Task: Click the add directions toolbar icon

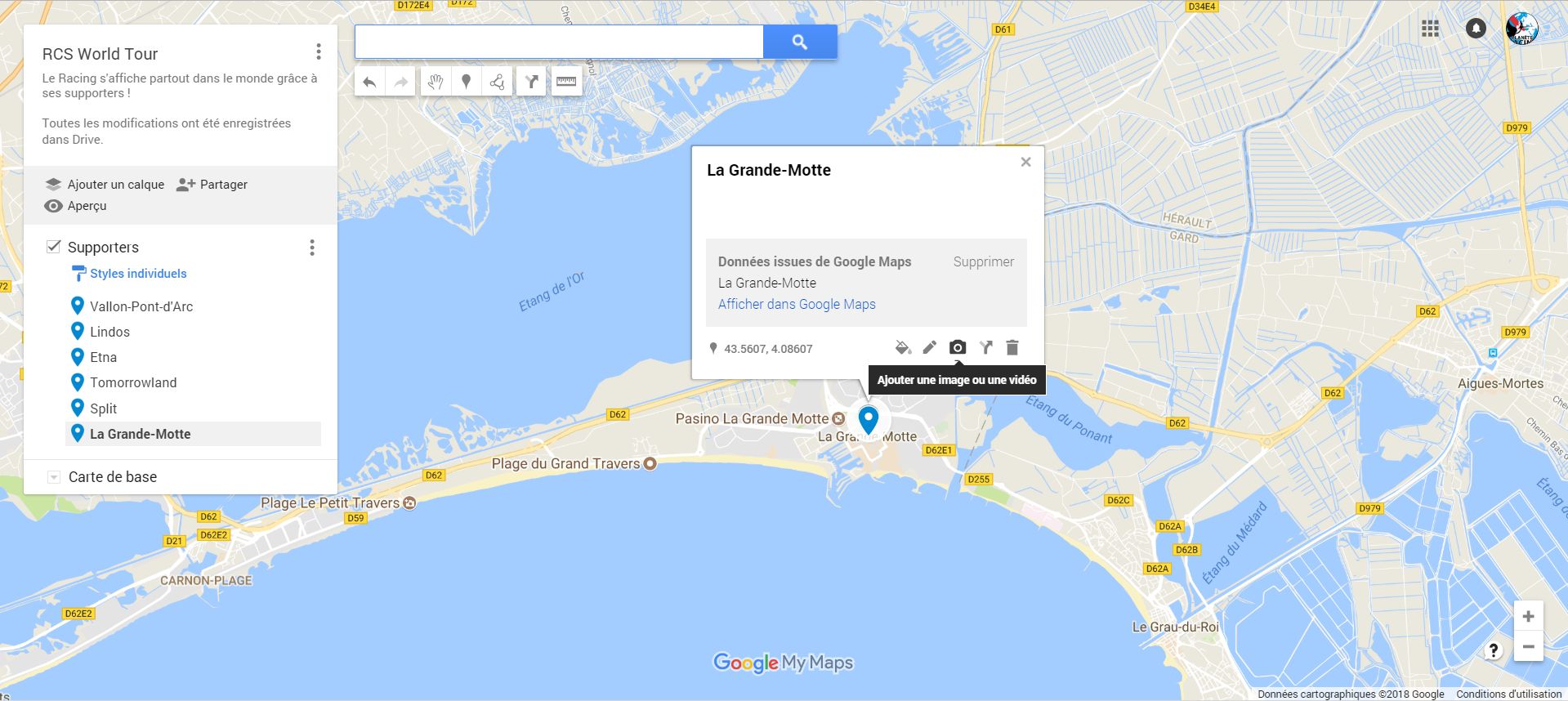Action: tap(531, 82)
